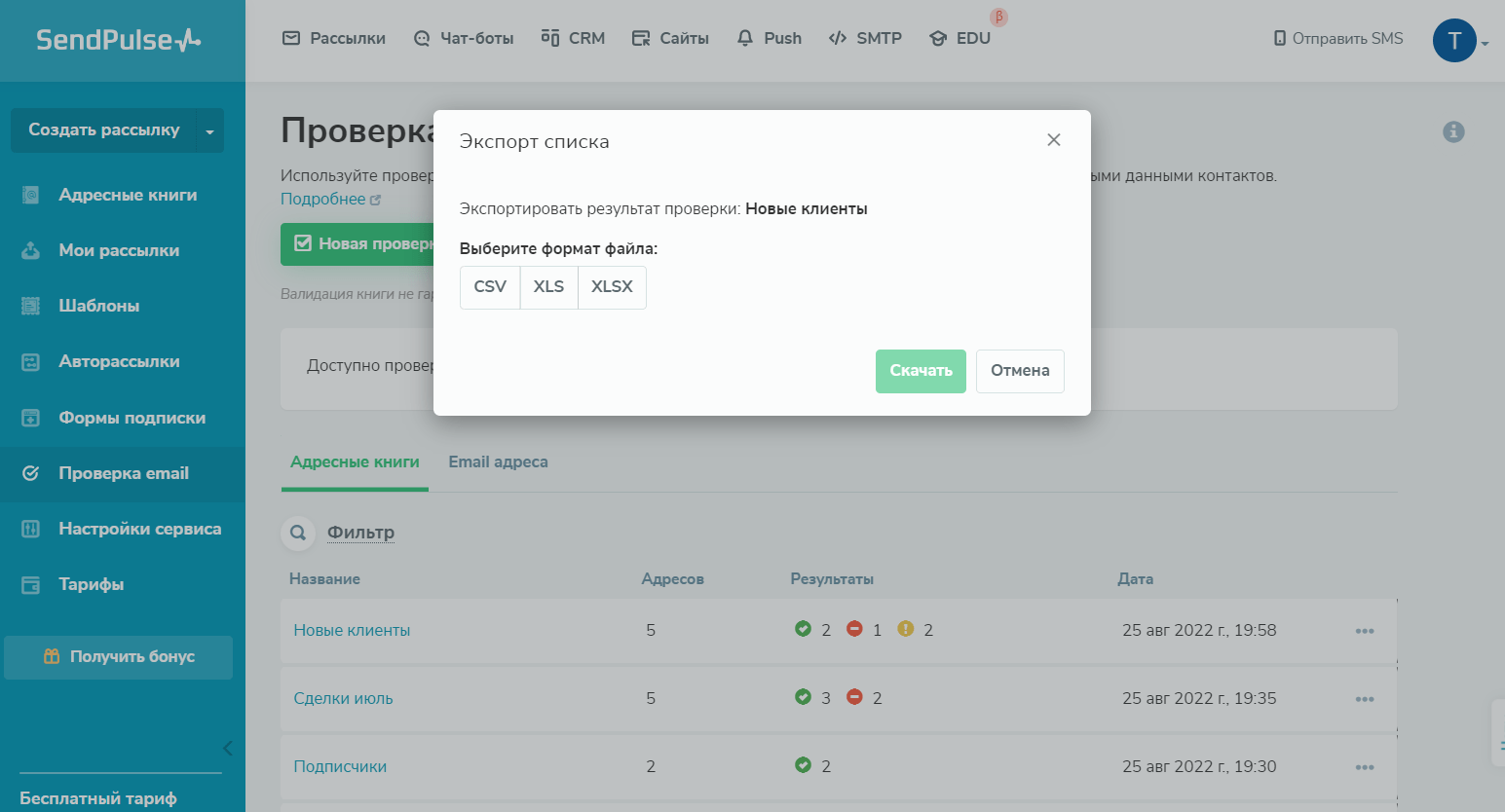
Task: Switch to the Email адреса tab
Action: point(498,462)
